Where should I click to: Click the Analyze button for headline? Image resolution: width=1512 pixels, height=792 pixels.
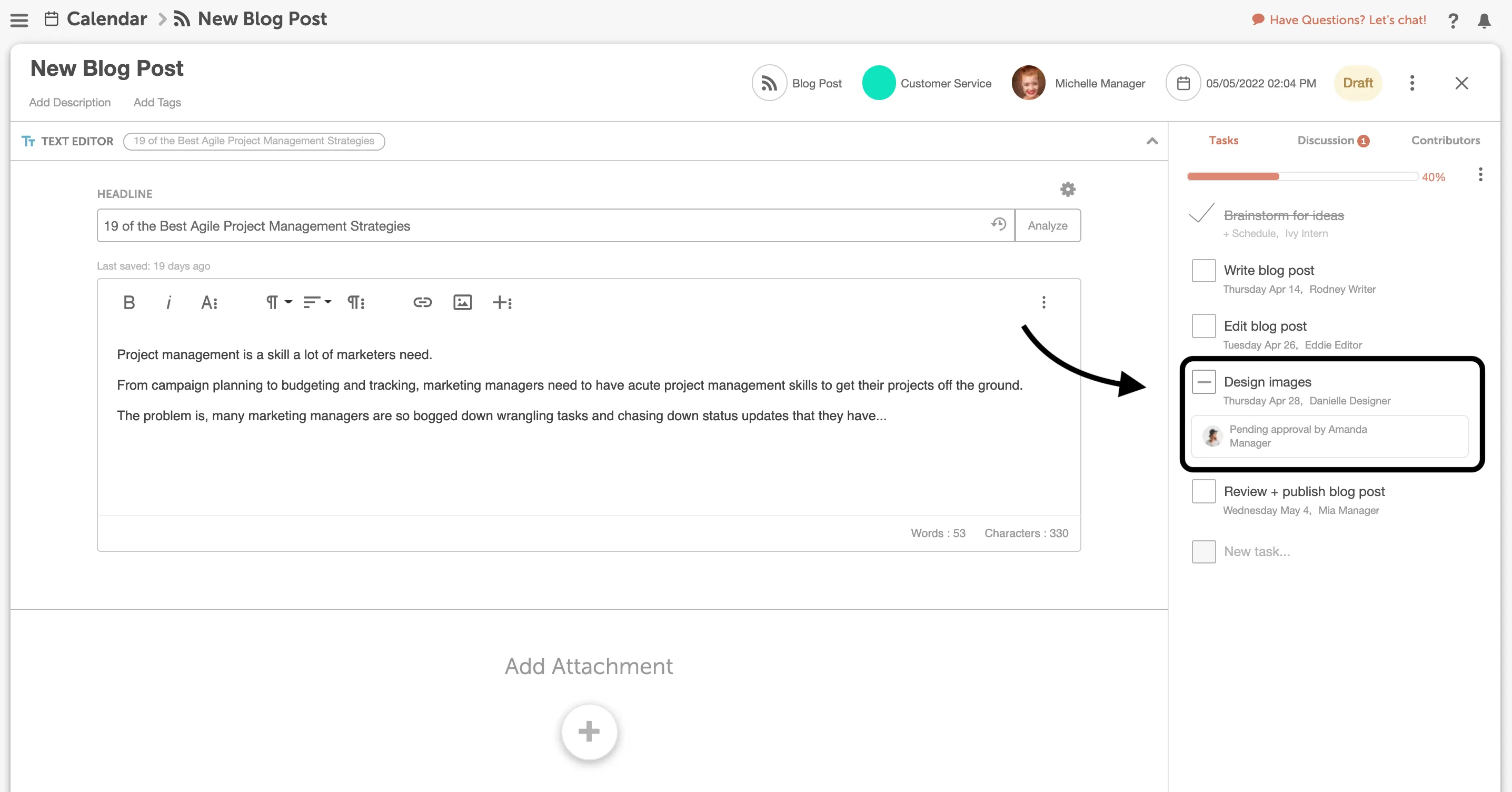tap(1047, 225)
